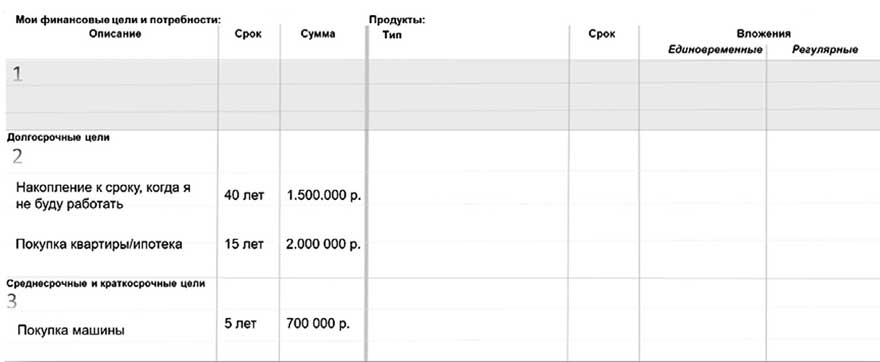
Task: Select the 'Описание' column header
Action: click(x=114, y=34)
